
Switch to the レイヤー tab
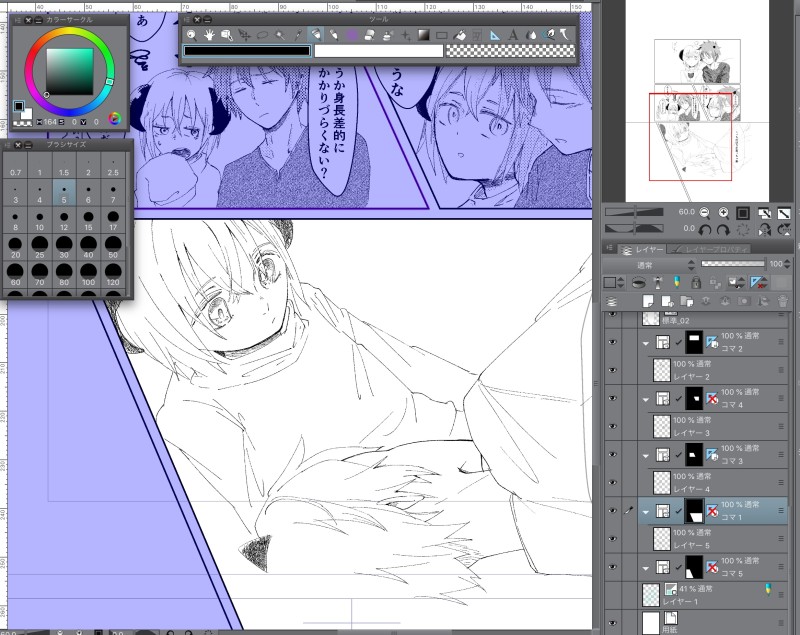pos(643,249)
